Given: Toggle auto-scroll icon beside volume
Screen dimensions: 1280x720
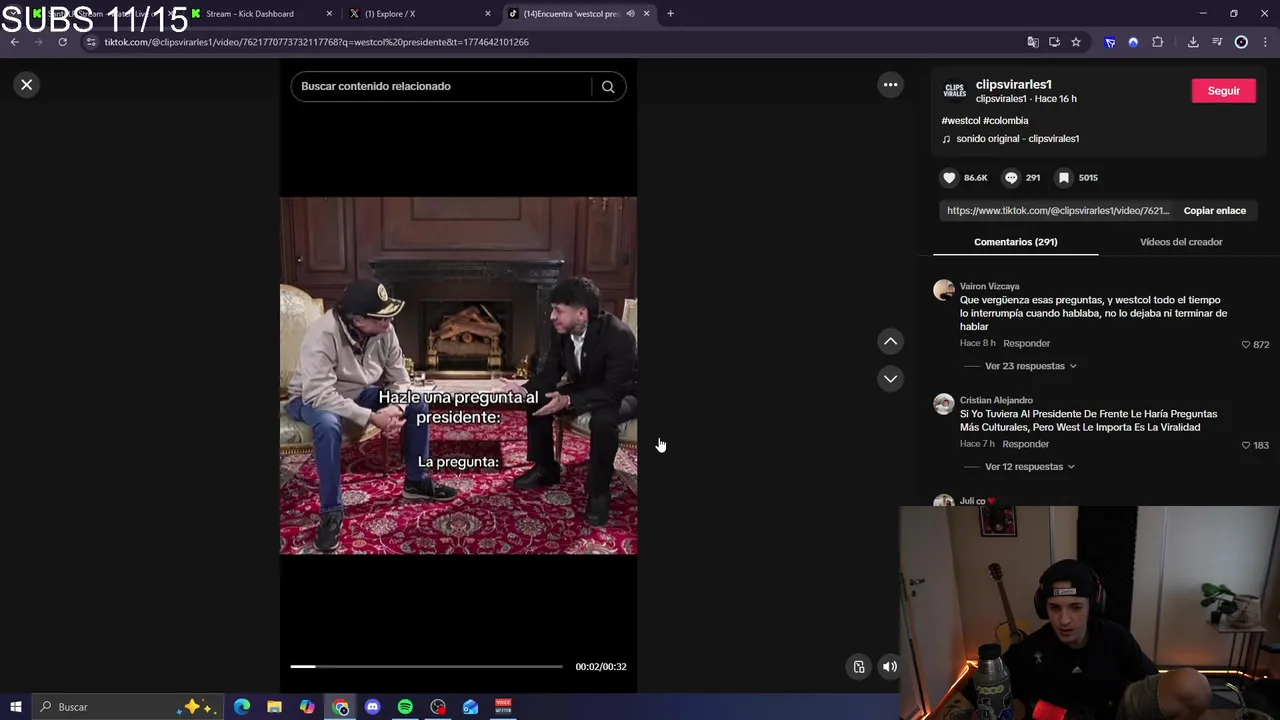Looking at the screenshot, I should pyautogui.click(x=859, y=667).
